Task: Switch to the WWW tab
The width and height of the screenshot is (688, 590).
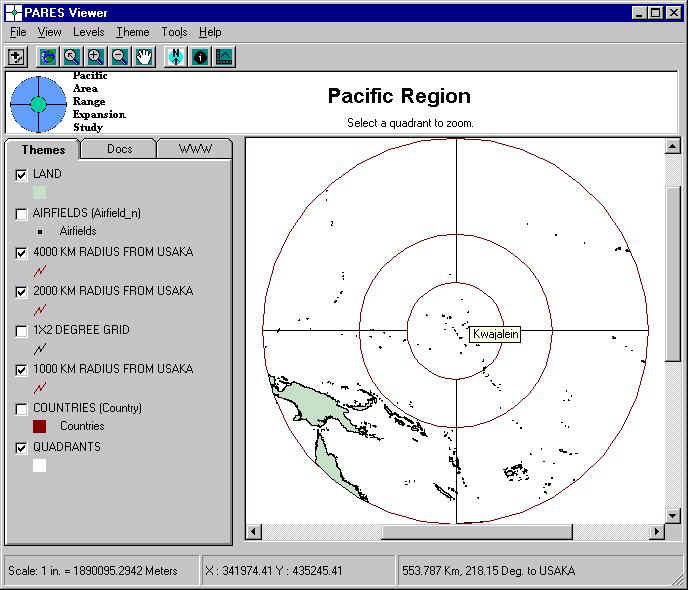Action: tap(195, 149)
